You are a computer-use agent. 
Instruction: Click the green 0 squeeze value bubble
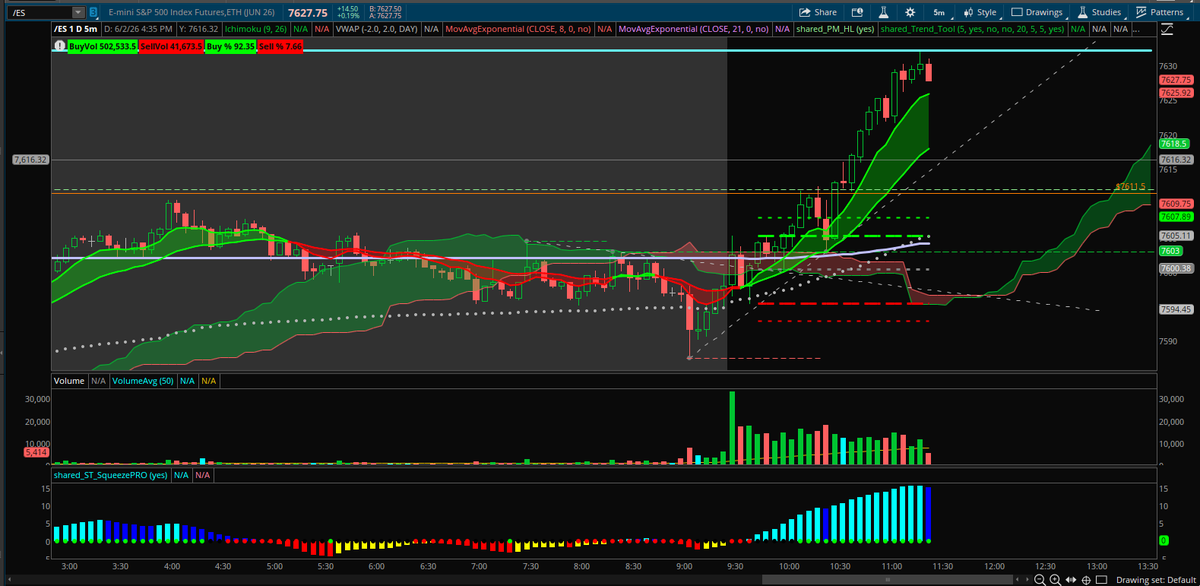[1163, 540]
